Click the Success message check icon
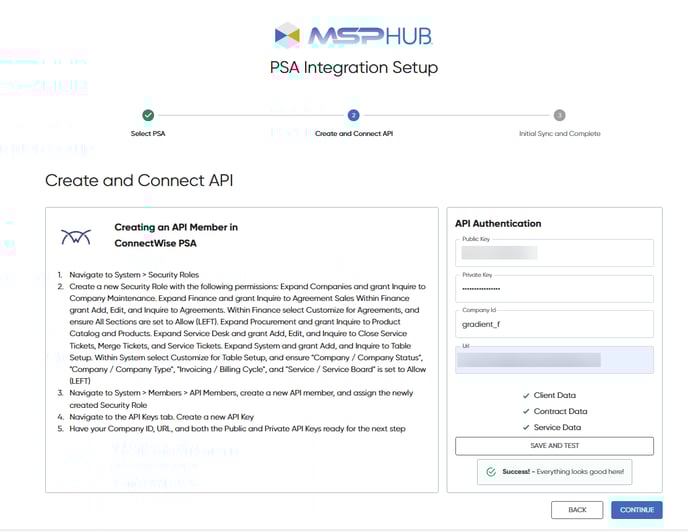The image size is (688, 532). pyautogui.click(x=491, y=472)
